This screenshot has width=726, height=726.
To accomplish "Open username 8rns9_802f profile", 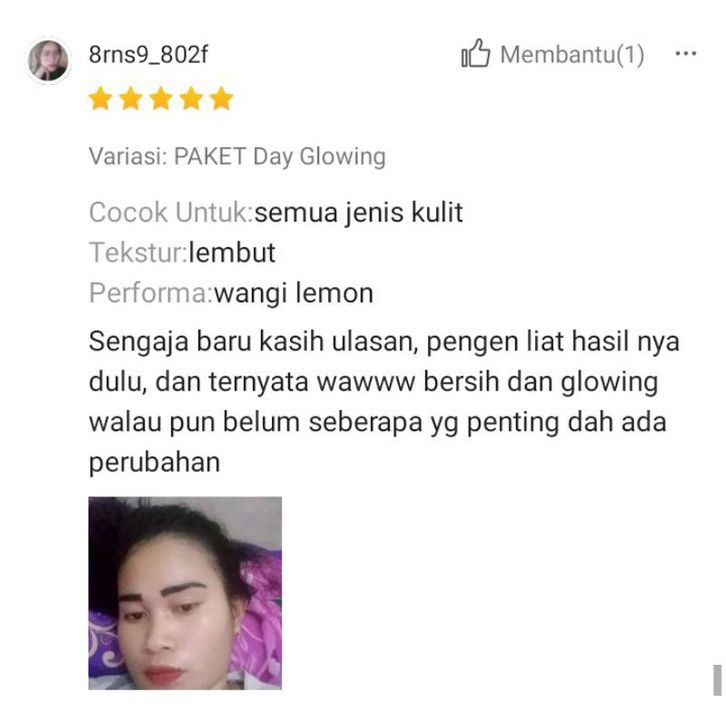I will (x=148, y=55).
